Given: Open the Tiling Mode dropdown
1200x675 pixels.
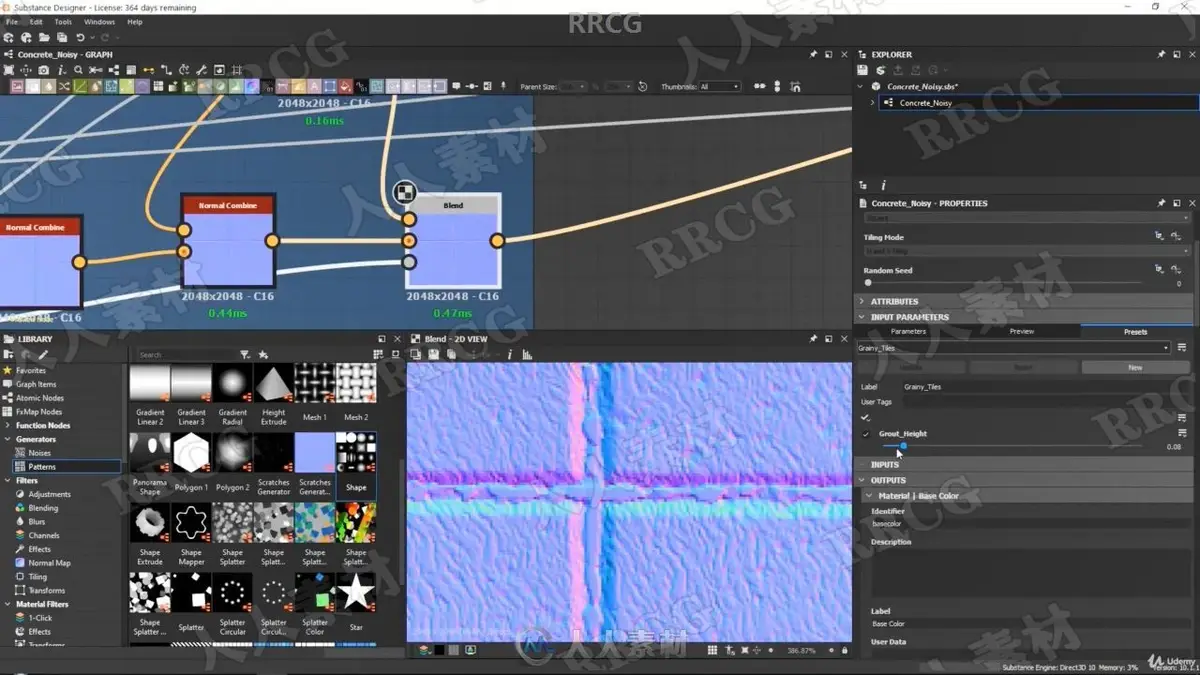Looking at the screenshot, I should 1026,251.
